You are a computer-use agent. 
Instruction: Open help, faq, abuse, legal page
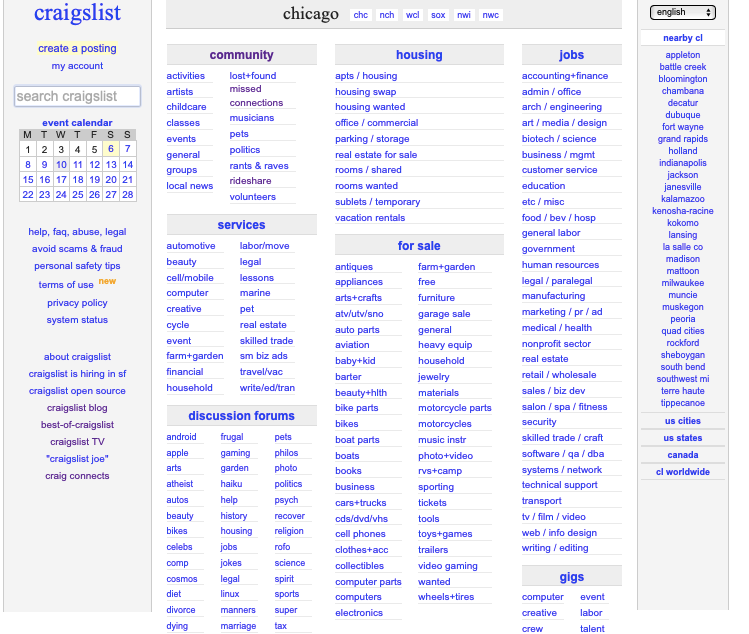tap(77, 232)
